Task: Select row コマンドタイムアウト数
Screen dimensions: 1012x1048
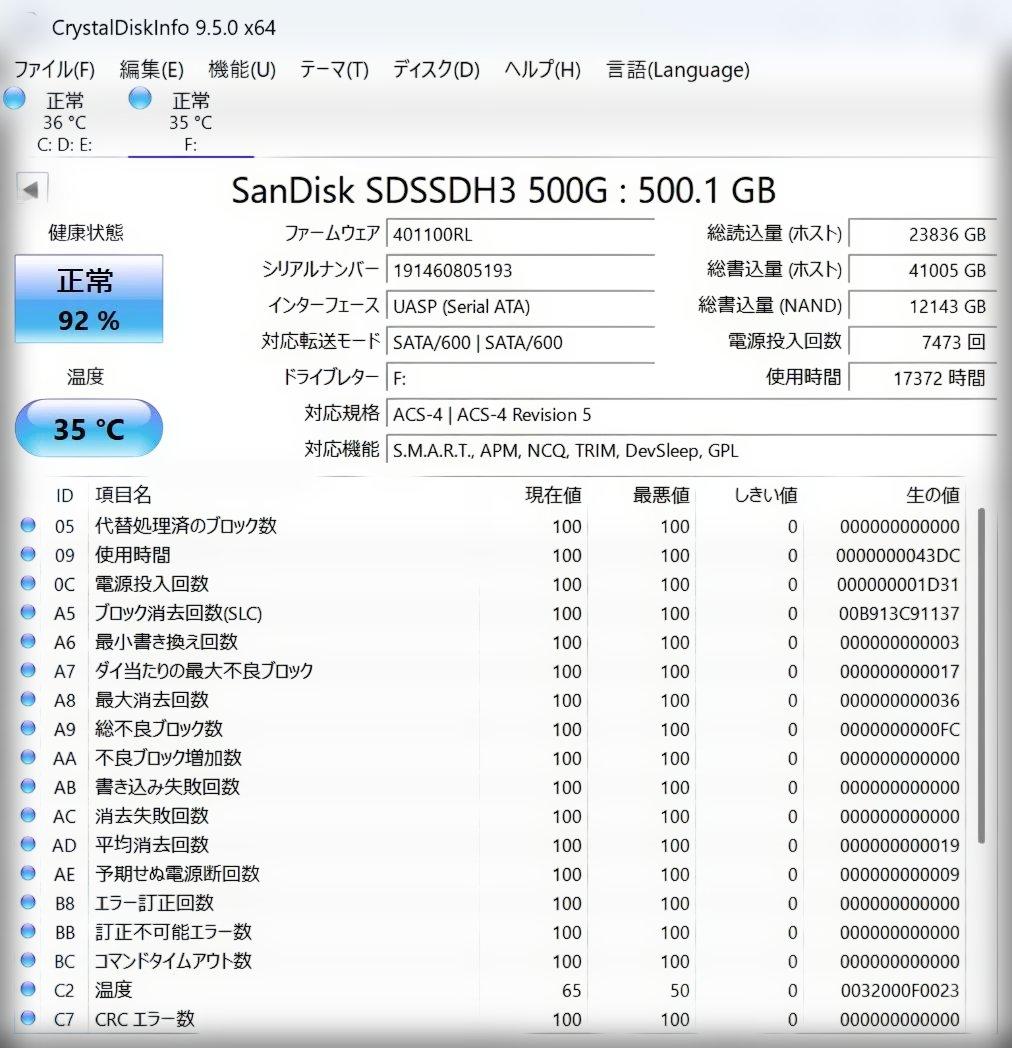Action: pos(491,961)
